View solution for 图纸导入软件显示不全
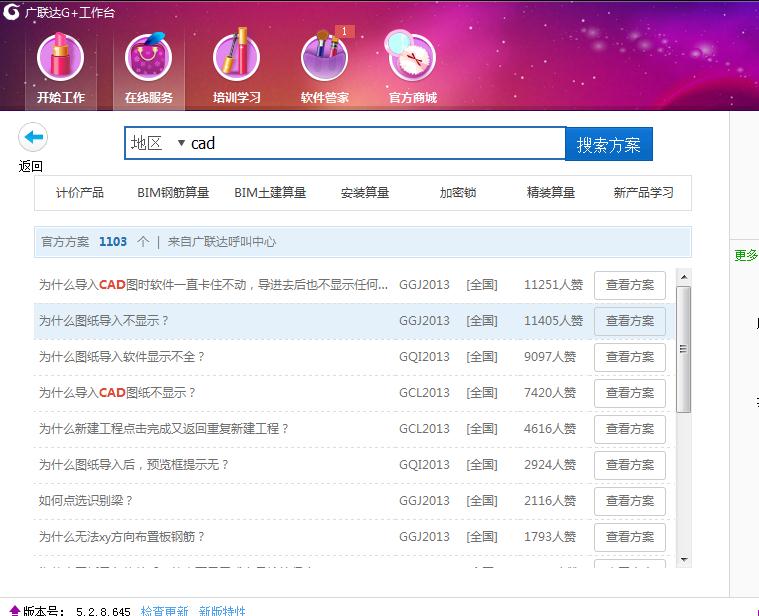The height and width of the screenshot is (616, 759). (x=630, y=357)
